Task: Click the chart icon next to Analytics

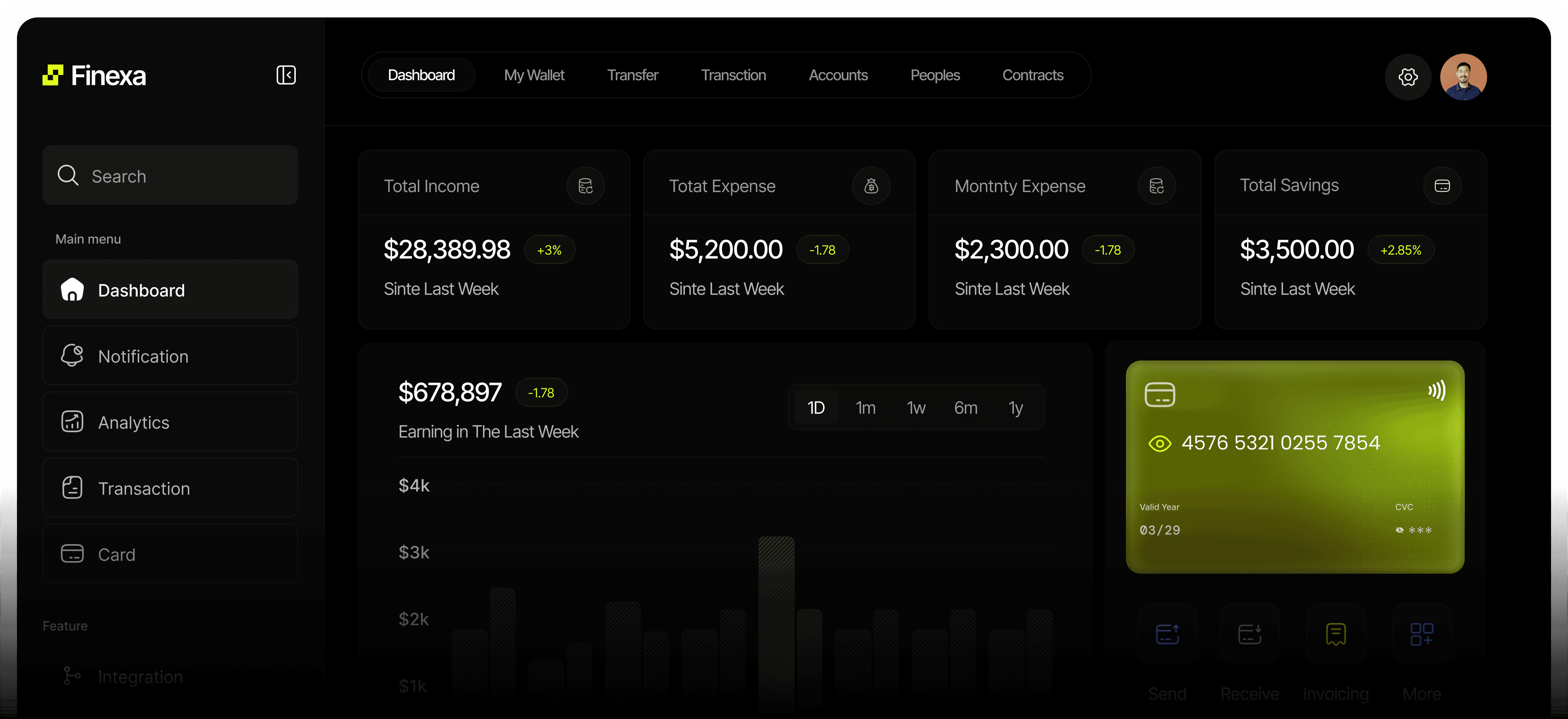Action: (72, 421)
